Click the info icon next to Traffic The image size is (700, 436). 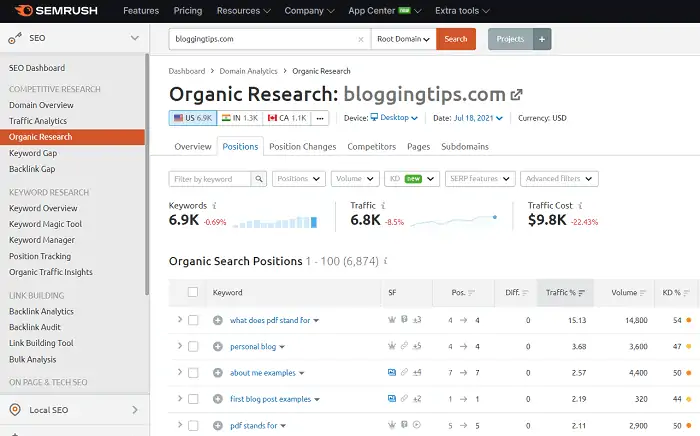pos(383,206)
